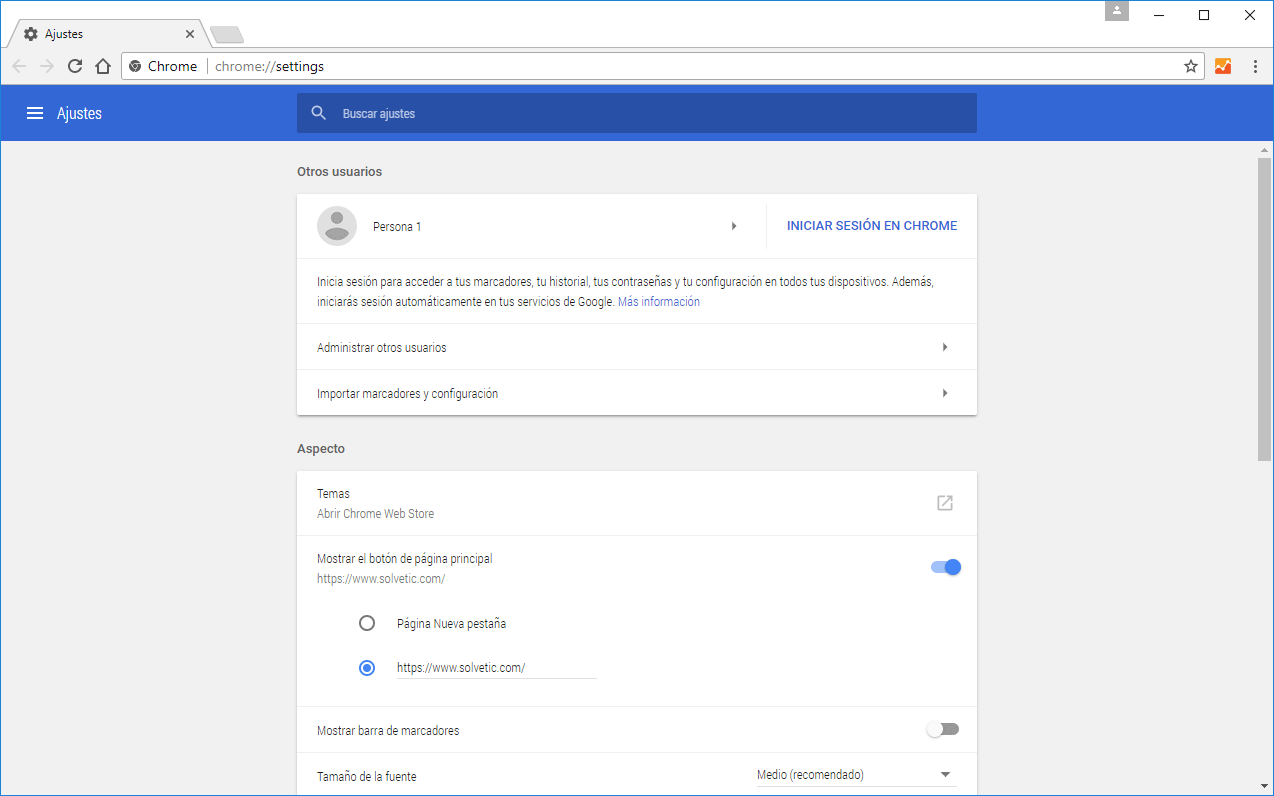Open Administrar otros usuarios
1274x796 pixels.
pyautogui.click(x=637, y=347)
